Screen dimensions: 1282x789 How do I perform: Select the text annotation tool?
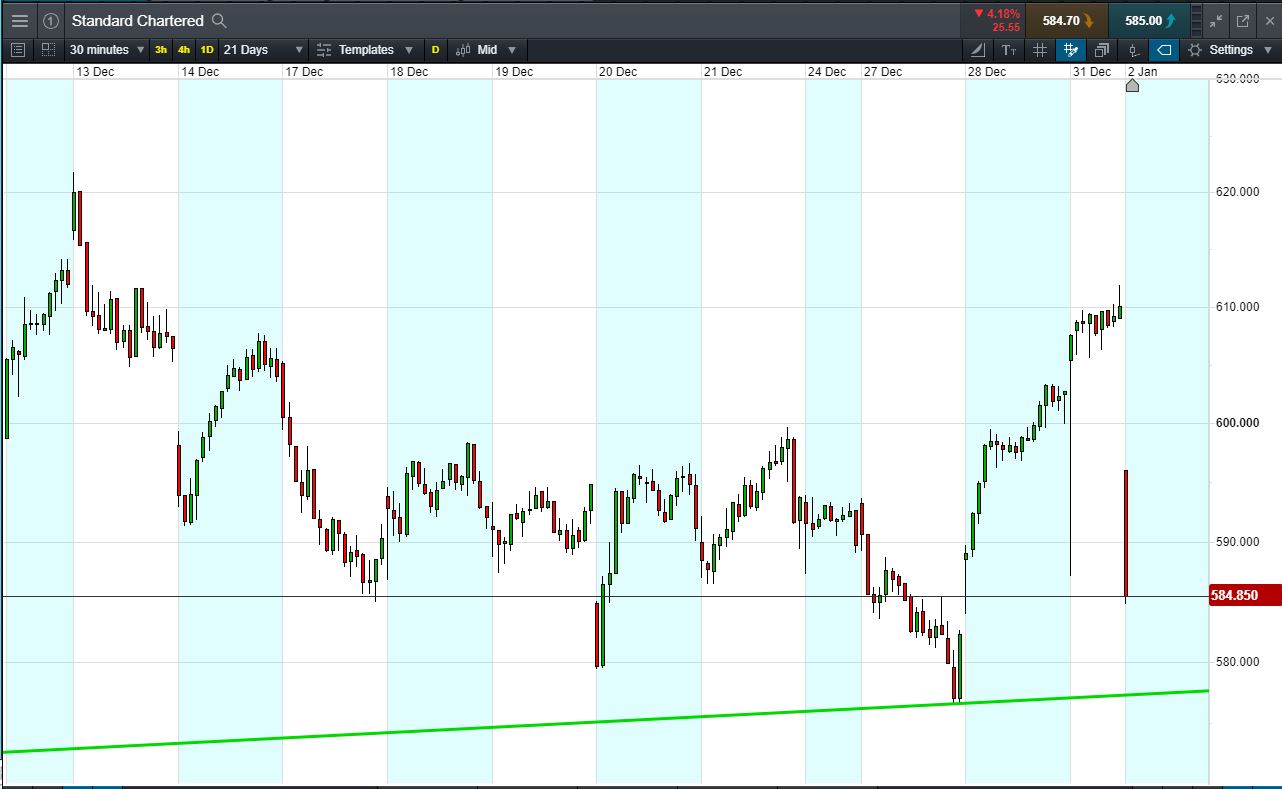1009,50
